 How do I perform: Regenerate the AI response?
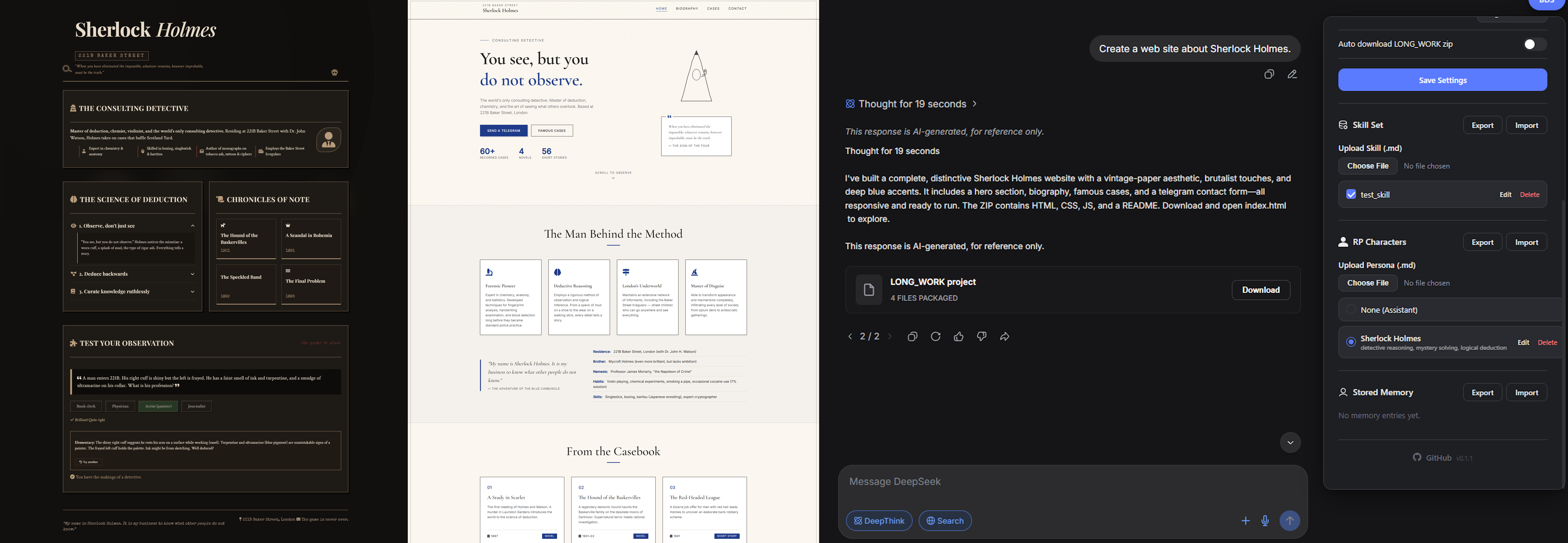coord(936,336)
